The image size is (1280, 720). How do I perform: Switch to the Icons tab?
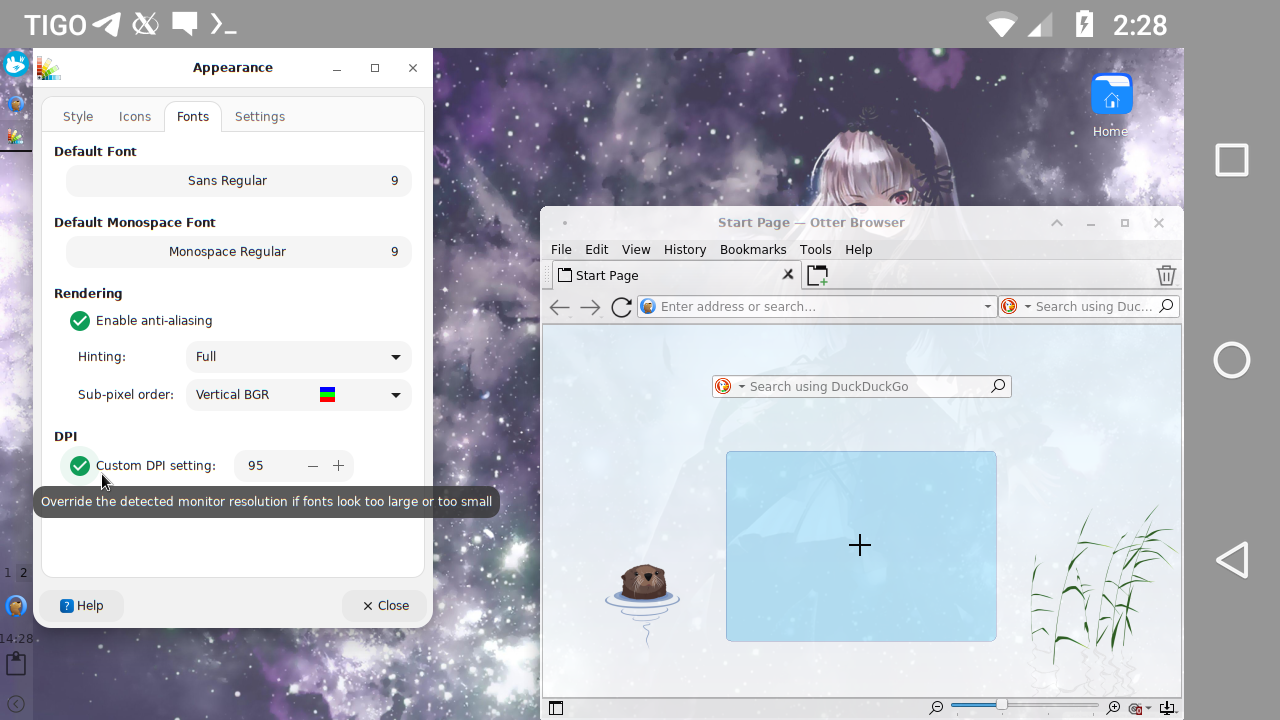[135, 117]
